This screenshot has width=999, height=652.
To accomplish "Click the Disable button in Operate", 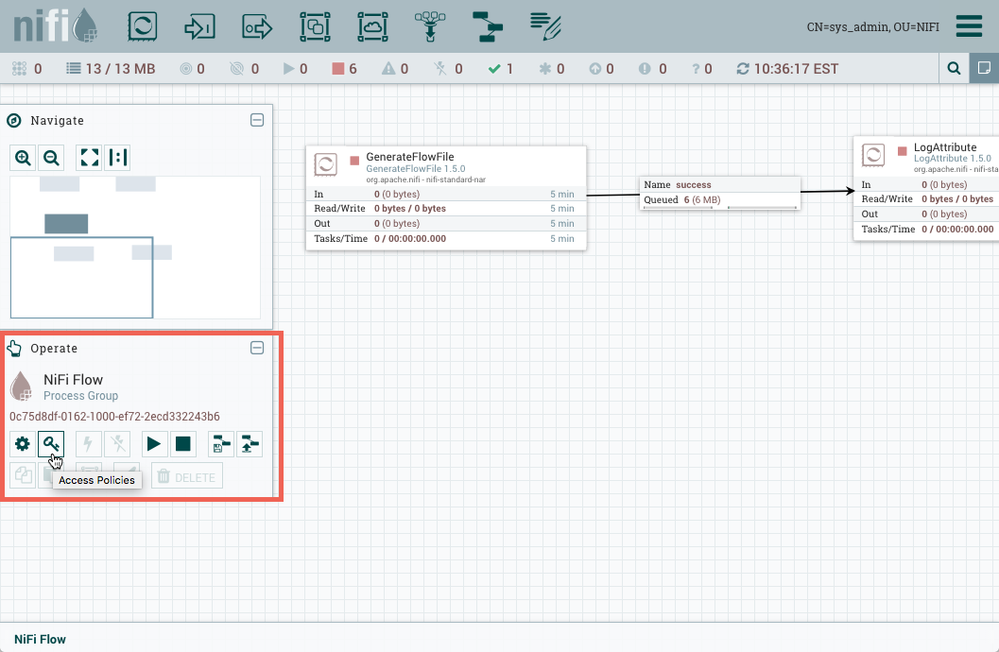I will point(118,444).
